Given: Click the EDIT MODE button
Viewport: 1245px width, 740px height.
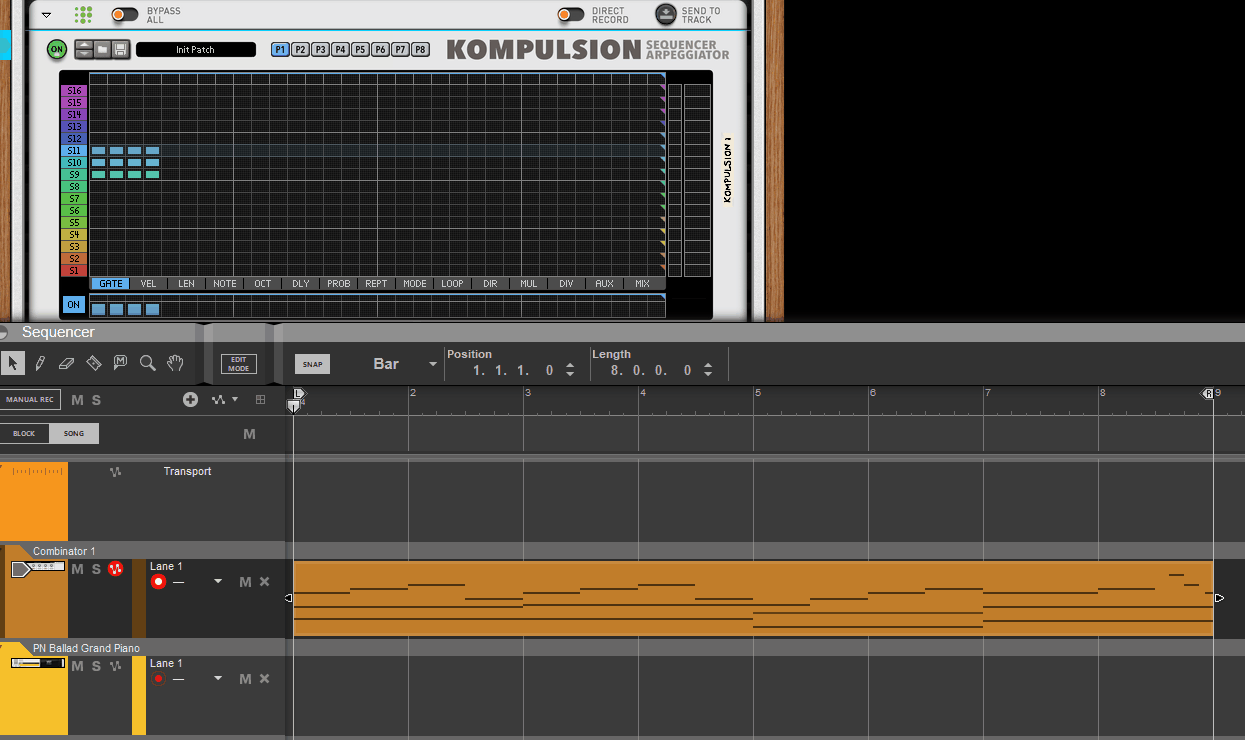Looking at the screenshot, I should coord(238,364).
